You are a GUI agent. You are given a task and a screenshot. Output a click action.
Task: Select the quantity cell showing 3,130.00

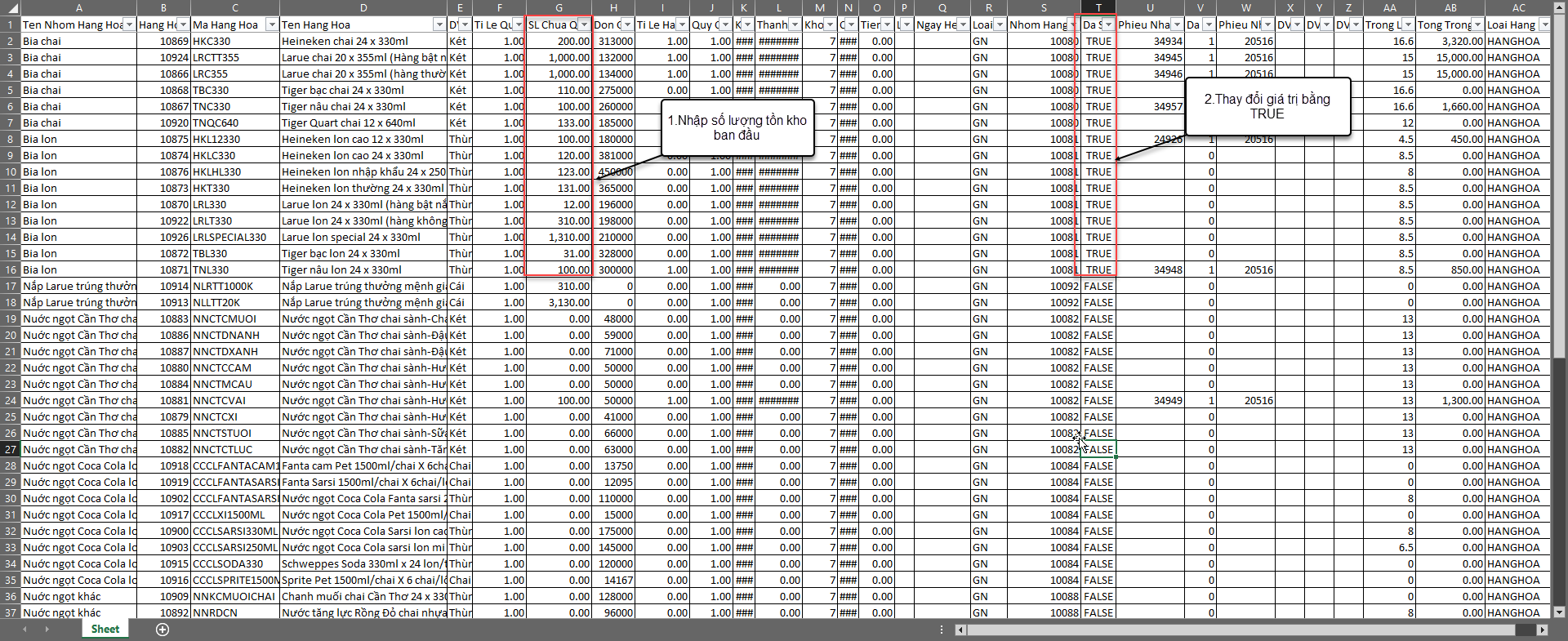(x=559, y=302)
